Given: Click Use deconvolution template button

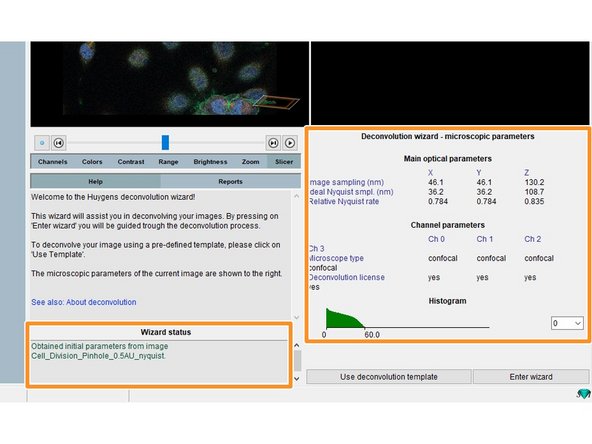Looking at the screenshot, I should point(388,377).
